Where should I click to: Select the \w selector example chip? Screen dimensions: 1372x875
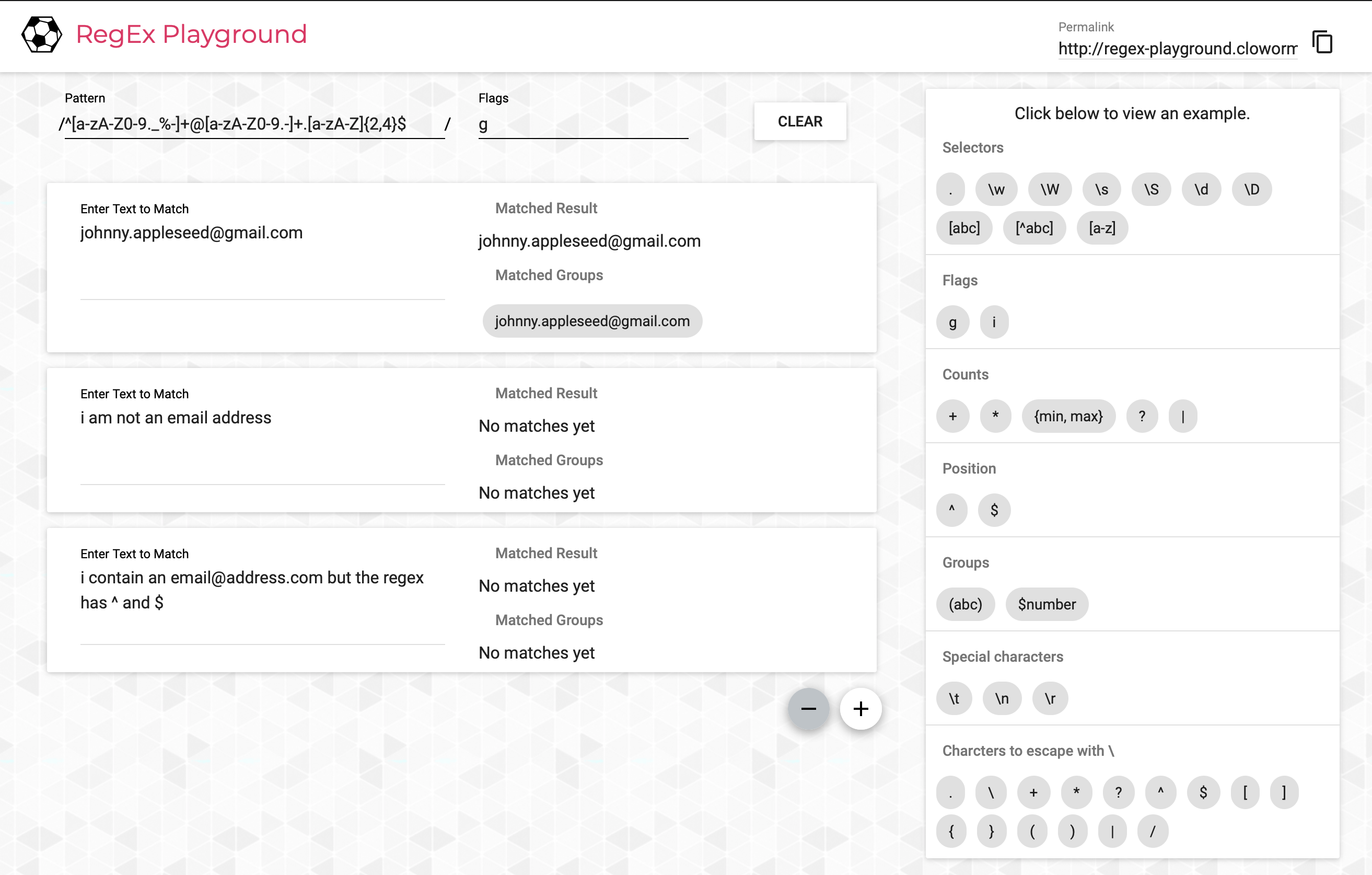996,189
